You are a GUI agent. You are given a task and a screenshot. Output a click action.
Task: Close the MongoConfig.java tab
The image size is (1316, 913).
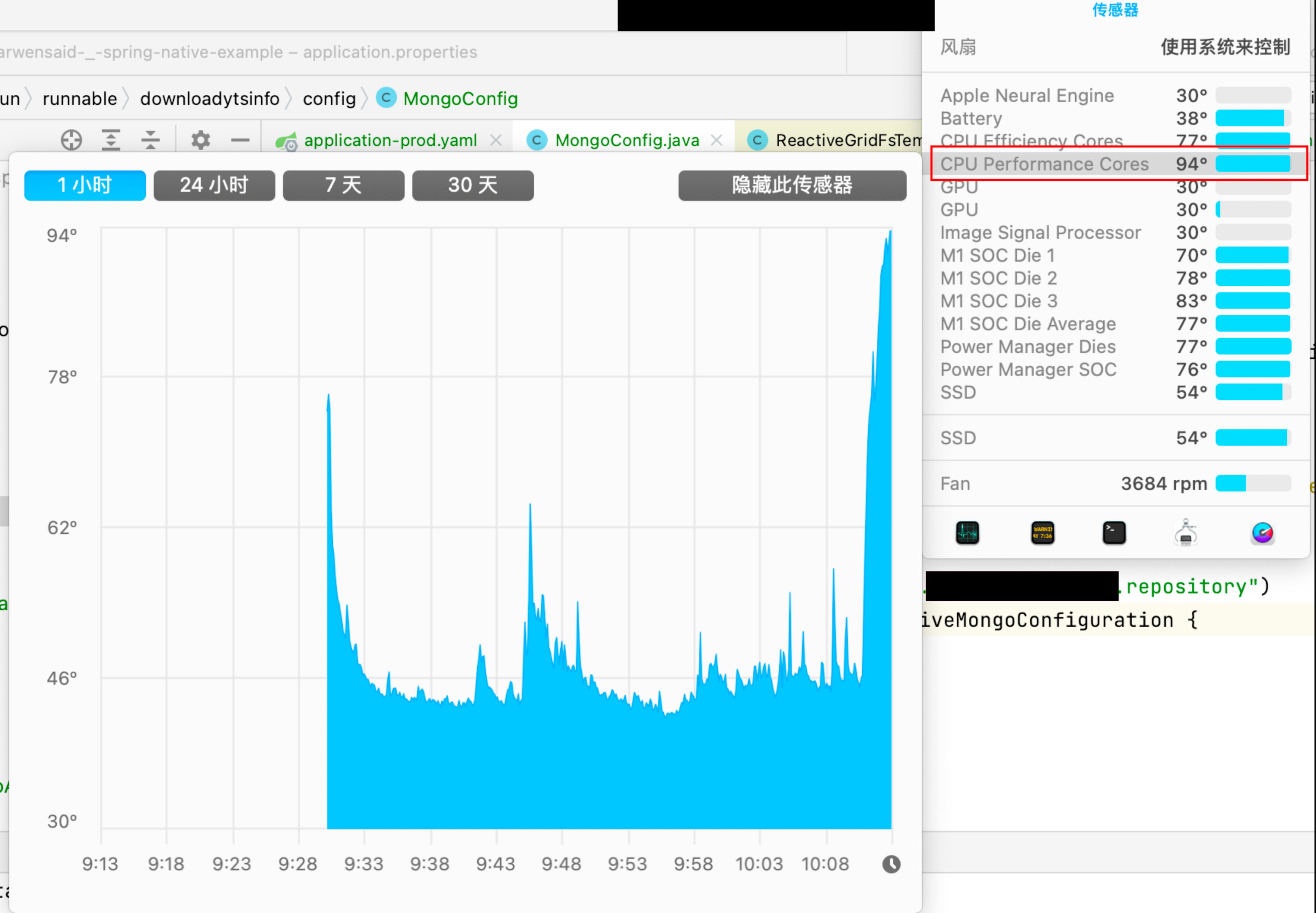pyautogui.click(x=716, y=140)
